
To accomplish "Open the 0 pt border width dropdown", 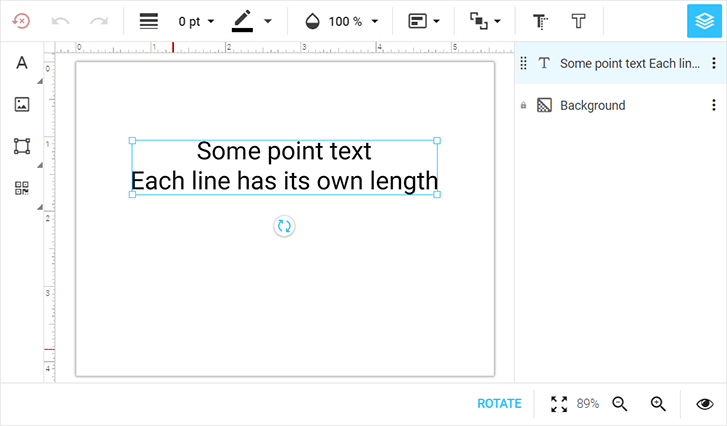I will tap(196, 21).
